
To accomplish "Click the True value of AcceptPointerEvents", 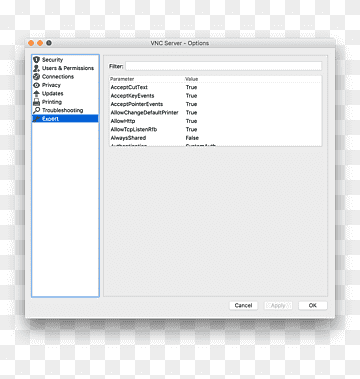I will pos(192,104).
